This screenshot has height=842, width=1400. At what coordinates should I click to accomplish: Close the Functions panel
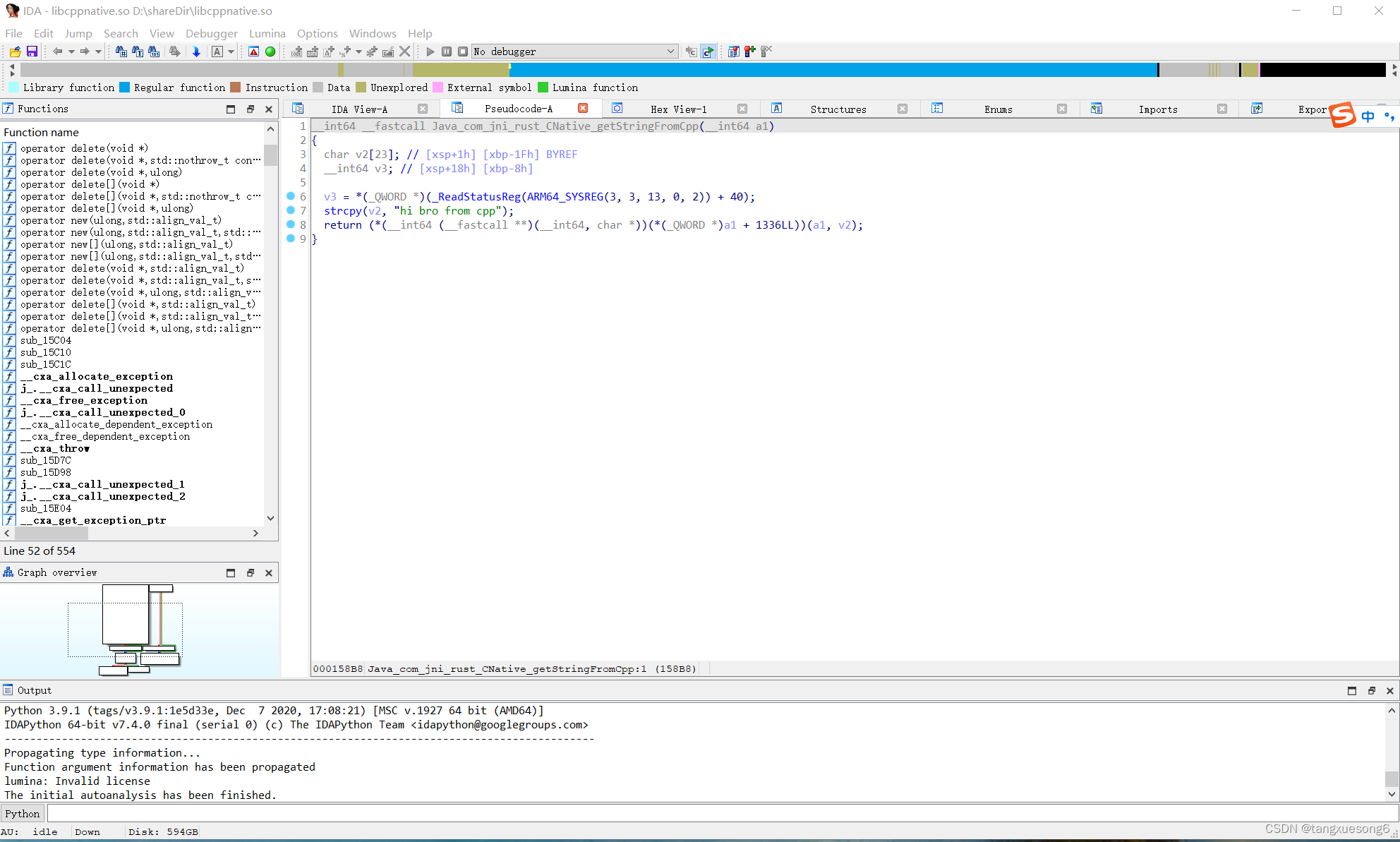[x=269, y=109]
